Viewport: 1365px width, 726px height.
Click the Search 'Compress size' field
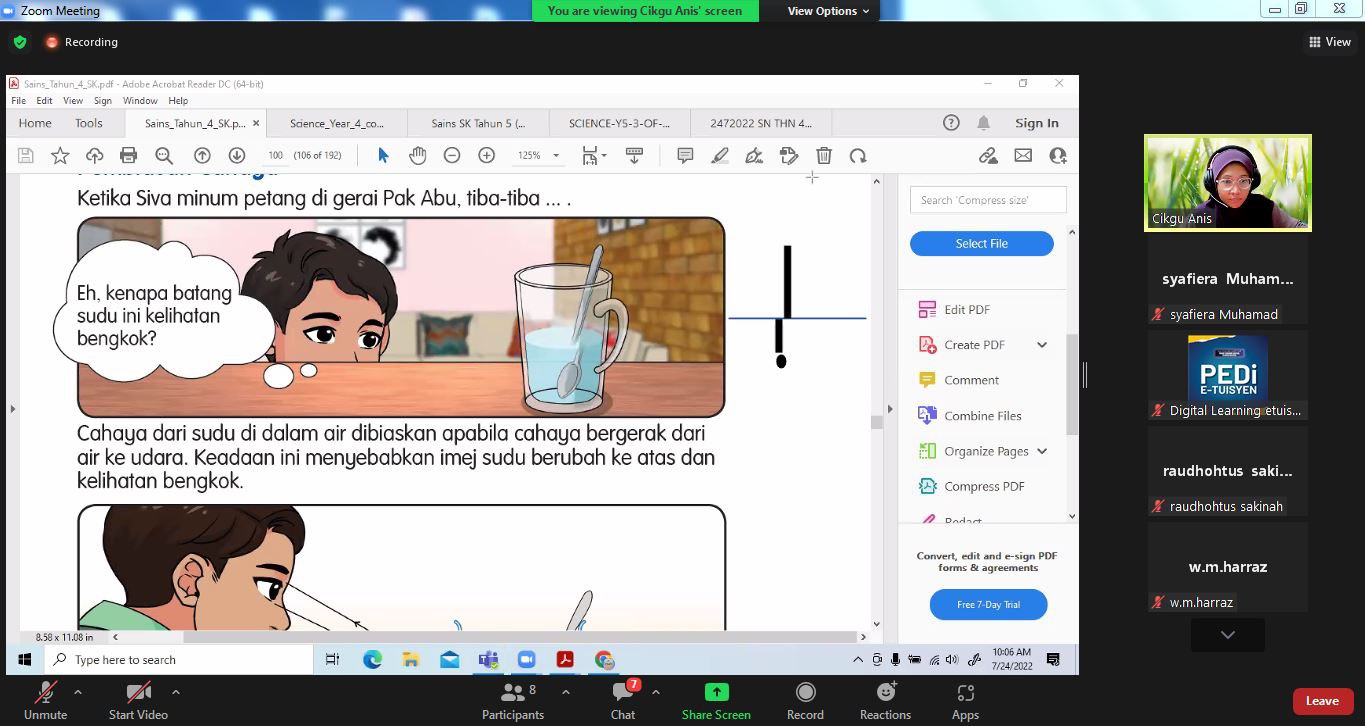(988, 200)
